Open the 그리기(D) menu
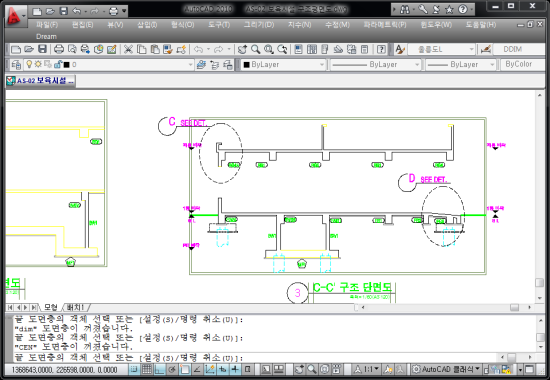The width and height of the screenshot is (550, 380). pos(259,25)
